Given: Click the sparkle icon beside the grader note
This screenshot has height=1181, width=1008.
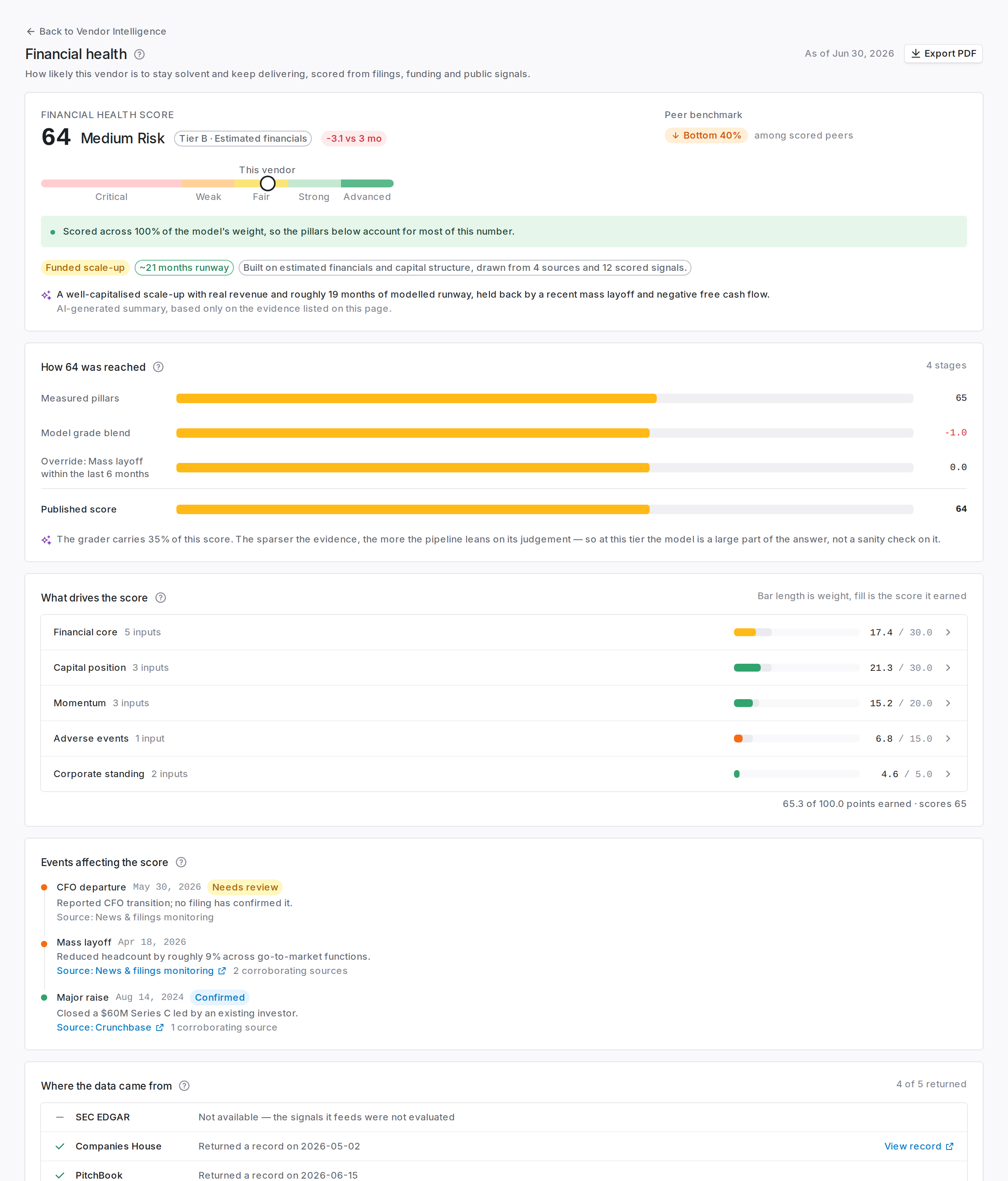Looking at the screenshot, I should pyautogui.click(x=46, y=540).
